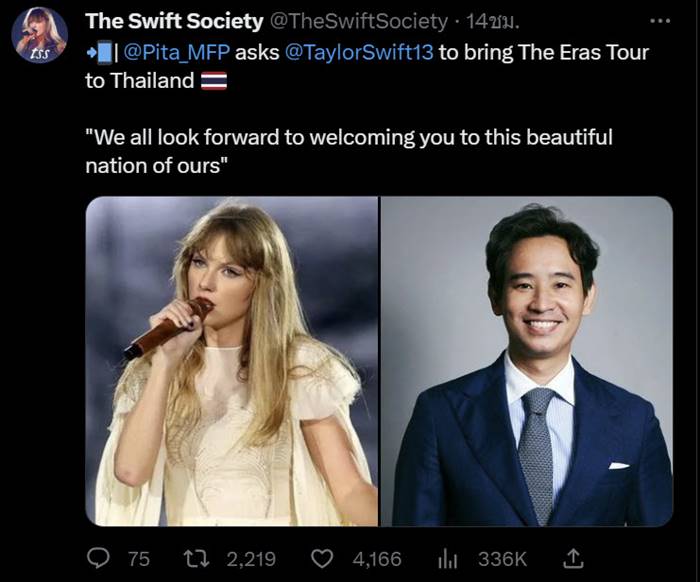Open the left photo of singer with microphone
The width and height of the screenshot is (700, 582).
point(231,360)
